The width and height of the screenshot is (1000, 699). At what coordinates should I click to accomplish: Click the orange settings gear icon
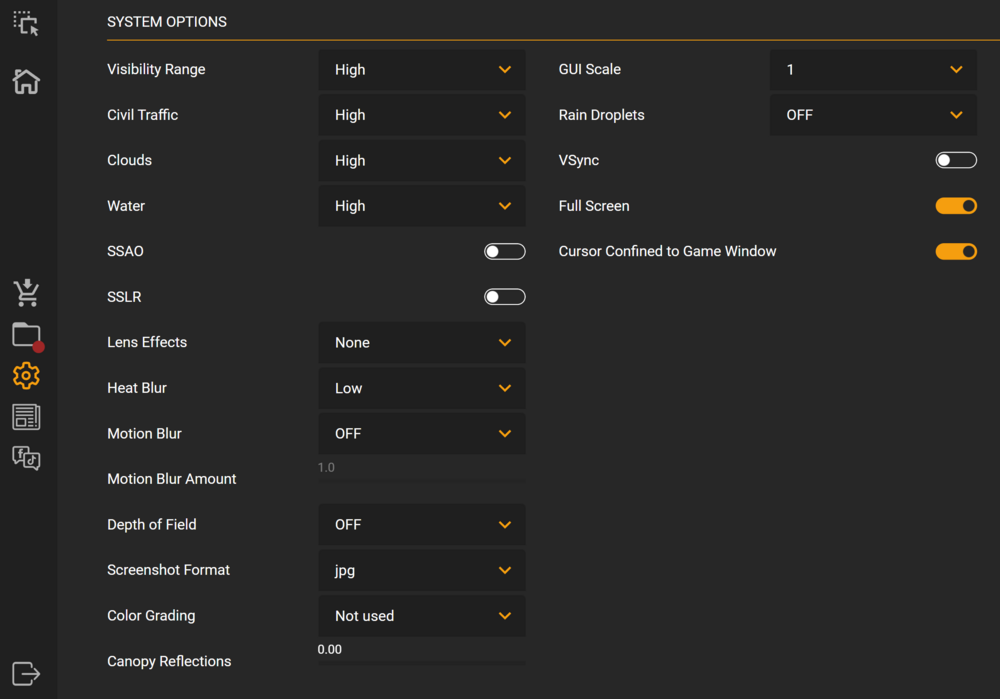[26, 376]
